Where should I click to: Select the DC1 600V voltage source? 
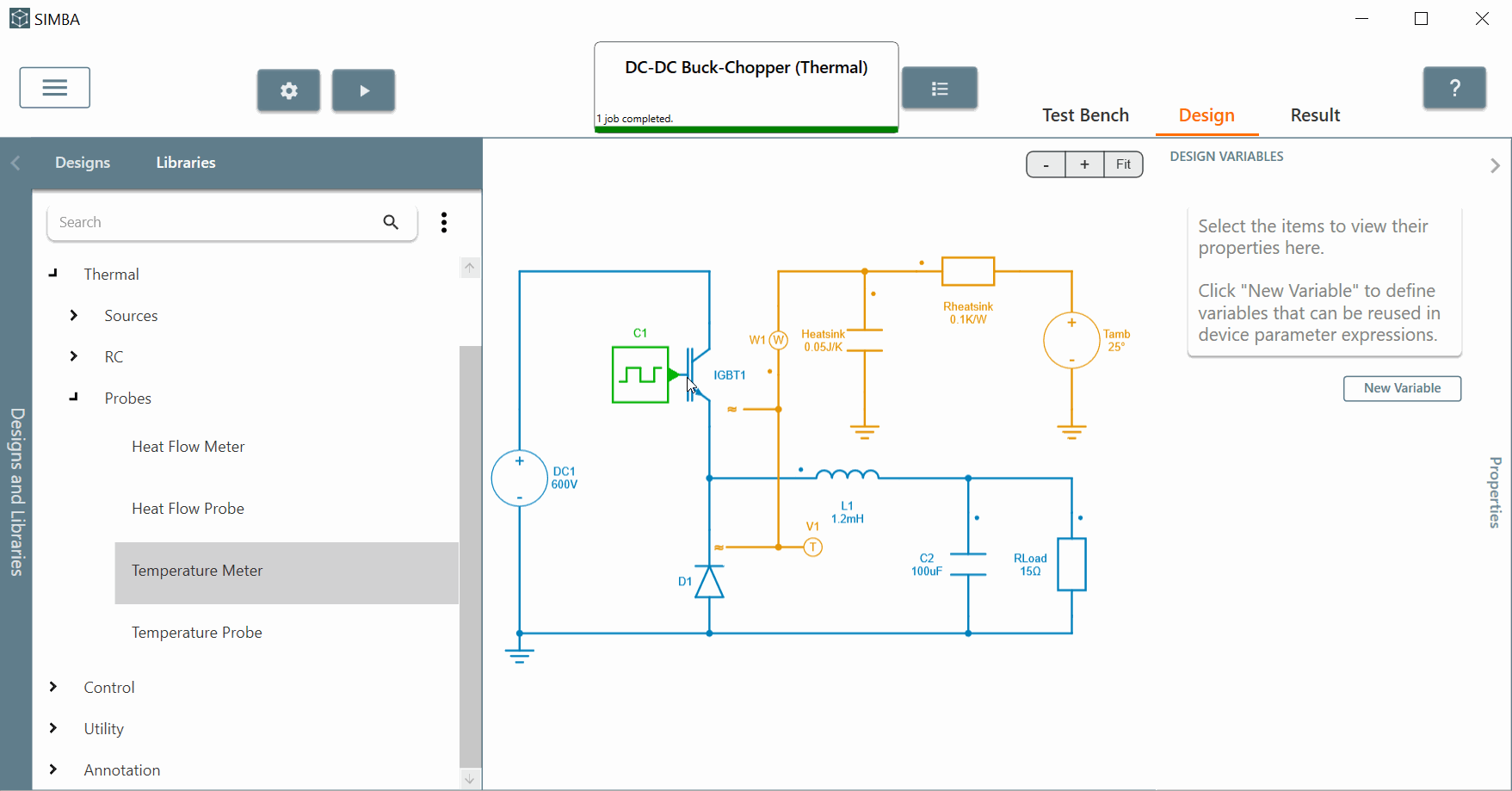click(520, 479)
